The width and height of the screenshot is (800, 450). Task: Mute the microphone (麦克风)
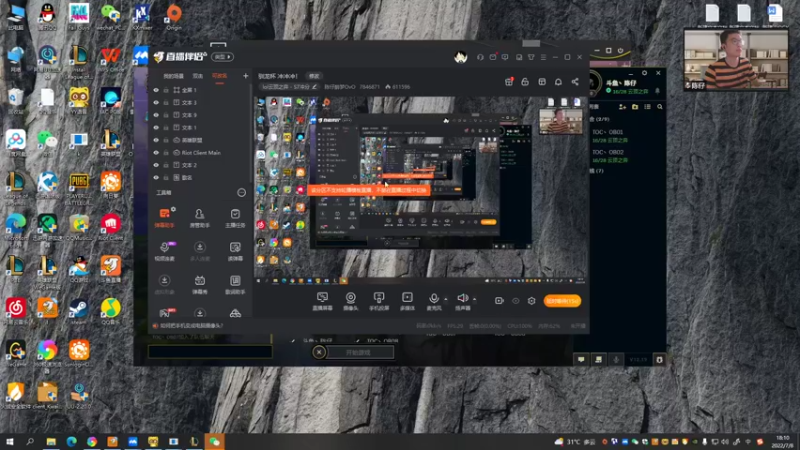click(x=434, y=301)
